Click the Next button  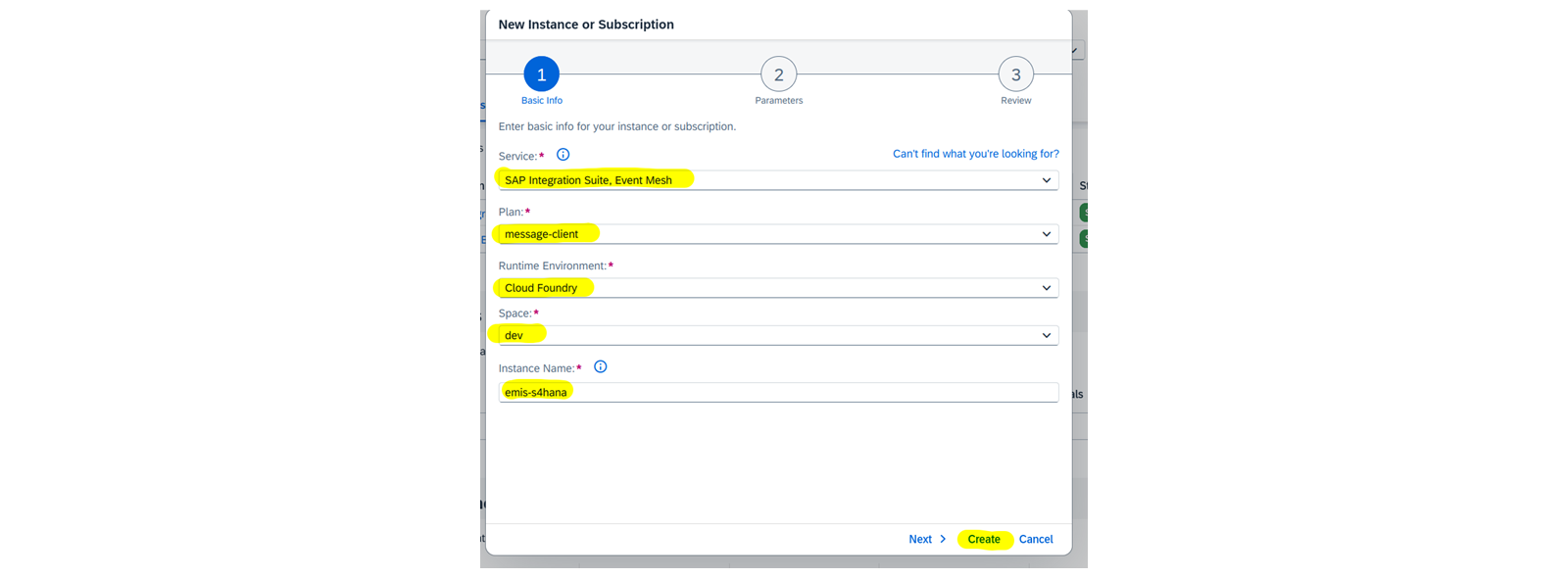pyautogui.click(x=927, y=539)
